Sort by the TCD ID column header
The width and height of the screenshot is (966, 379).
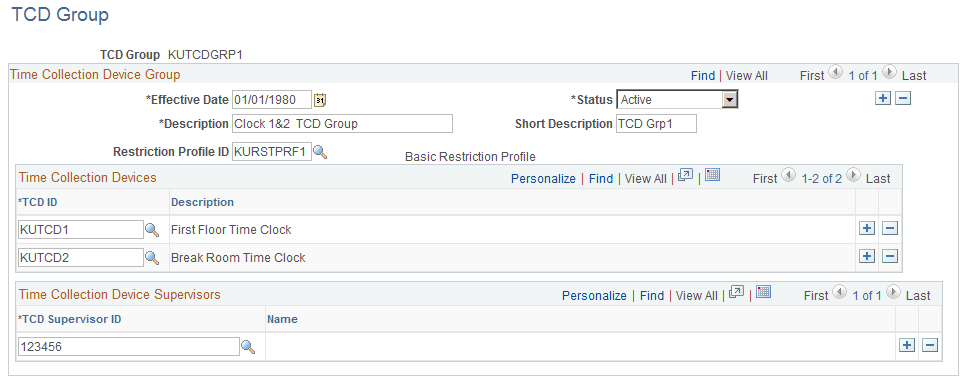click(x=38, y=202)
